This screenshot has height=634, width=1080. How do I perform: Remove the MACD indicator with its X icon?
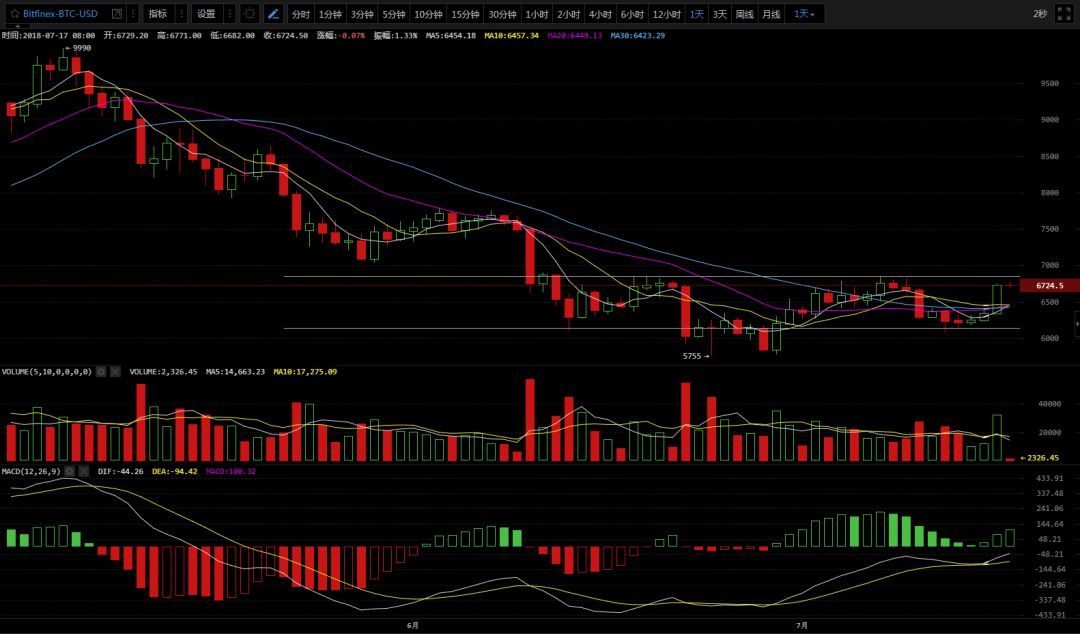point(83,471)
